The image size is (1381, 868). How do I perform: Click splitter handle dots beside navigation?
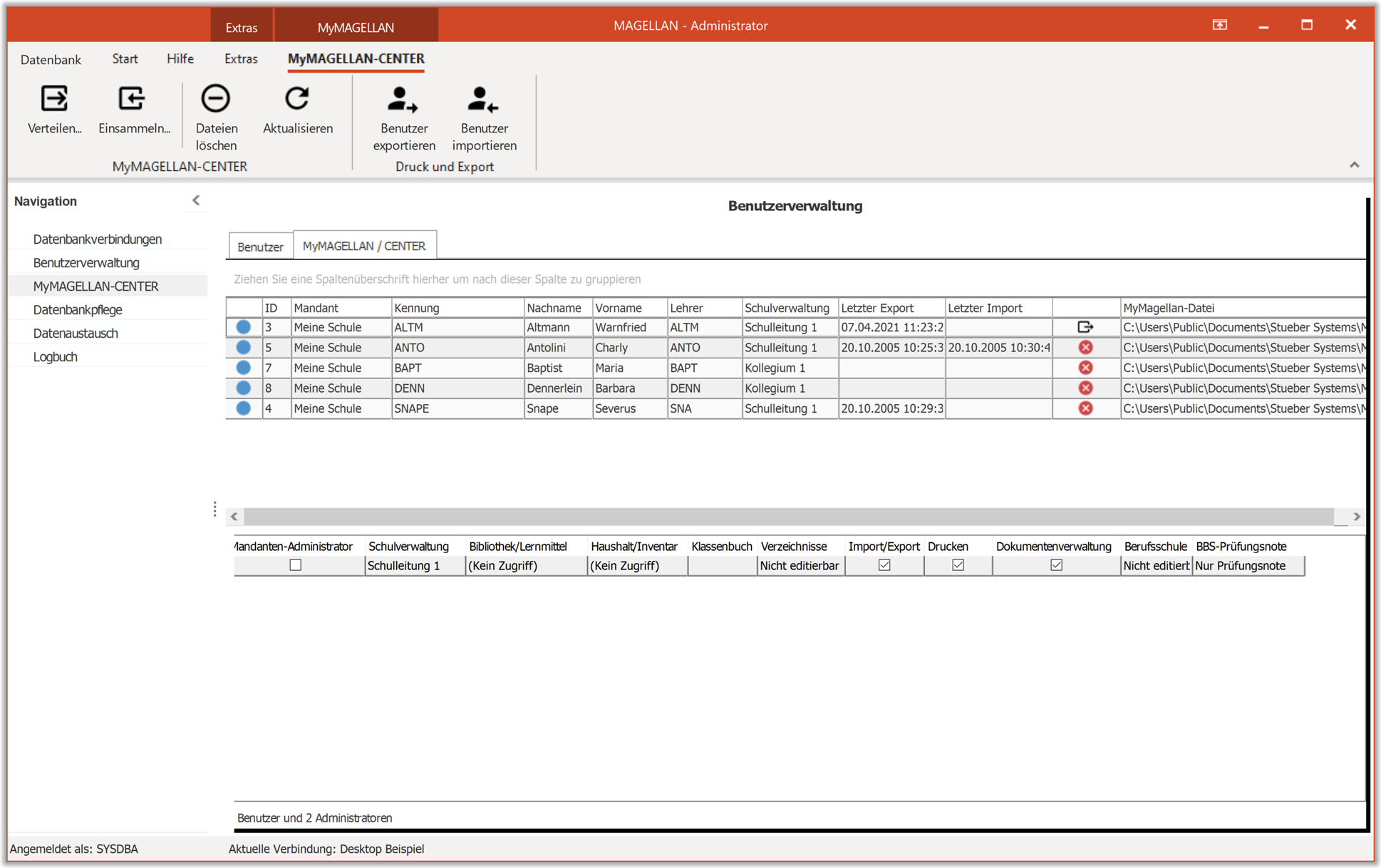(x=214, y=509)
